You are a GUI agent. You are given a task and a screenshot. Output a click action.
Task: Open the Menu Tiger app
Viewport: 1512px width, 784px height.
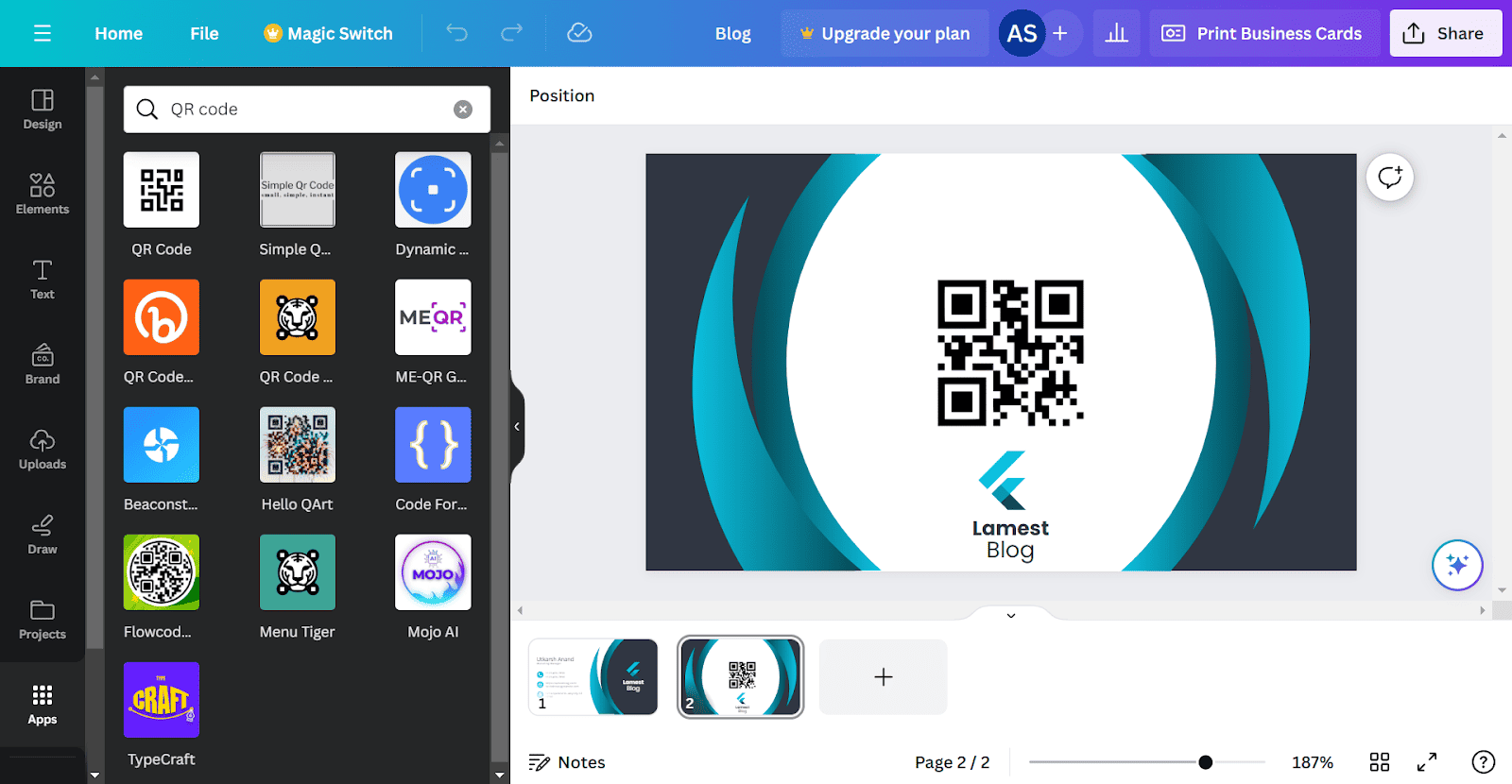point(298,572)
